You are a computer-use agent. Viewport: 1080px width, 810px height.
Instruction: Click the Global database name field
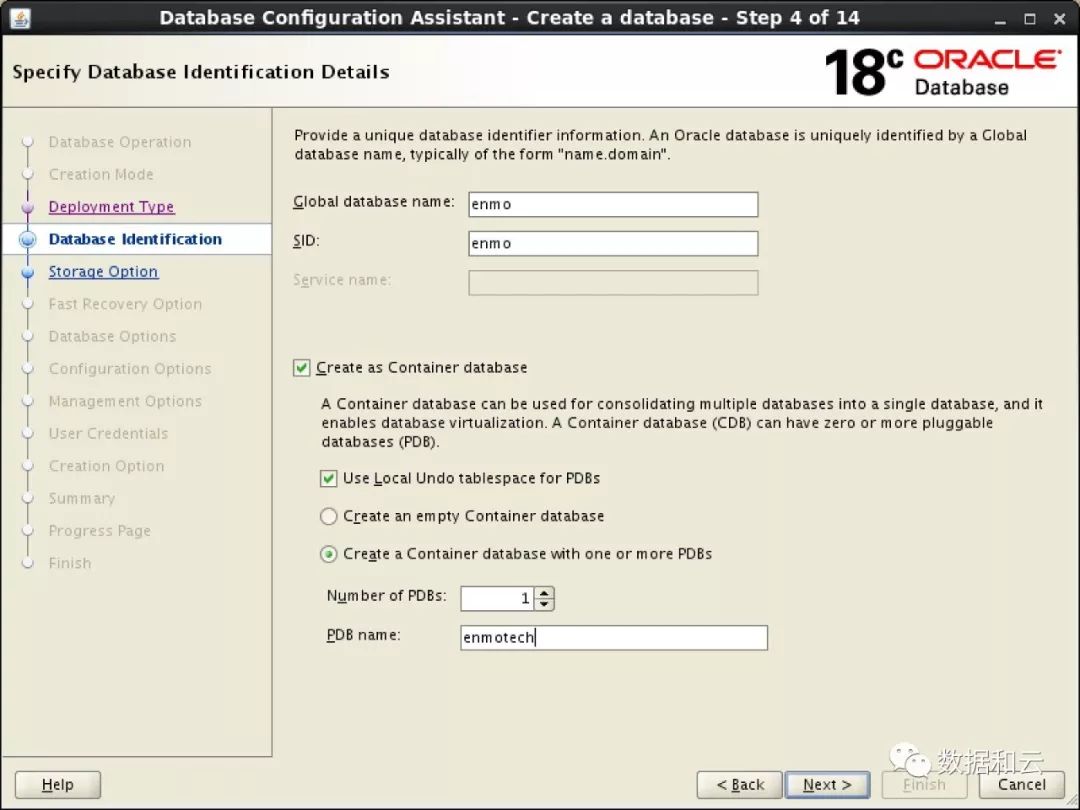pos(612,204)
